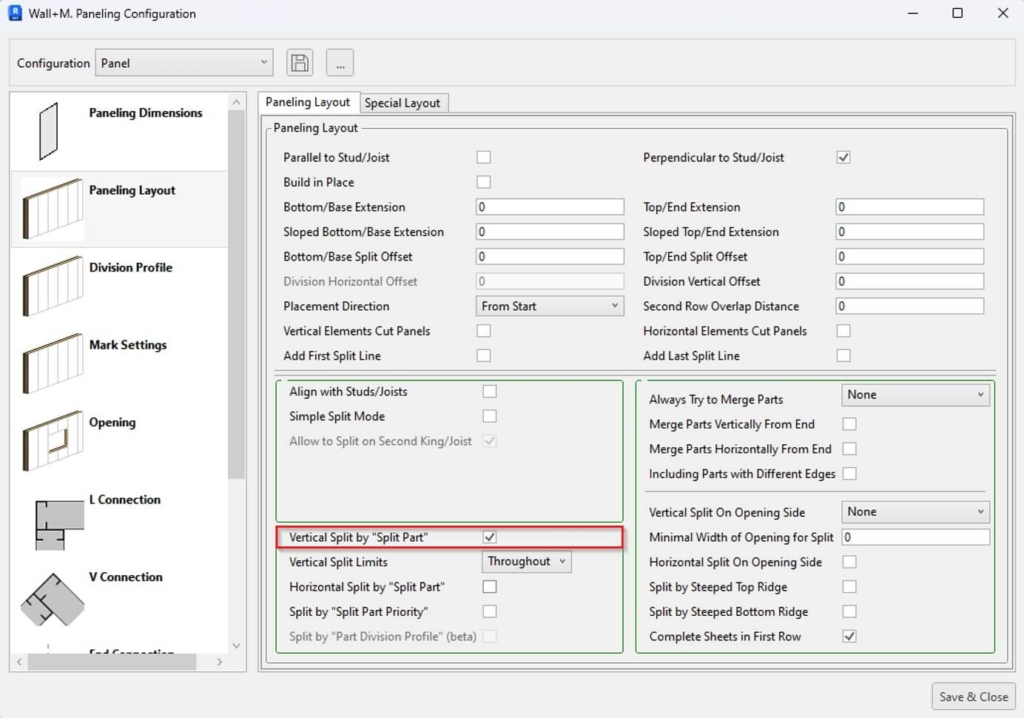Open the Vertical Split Limits dropdown
Viewport: 1024px width, 718px height.
click(526, 562)
